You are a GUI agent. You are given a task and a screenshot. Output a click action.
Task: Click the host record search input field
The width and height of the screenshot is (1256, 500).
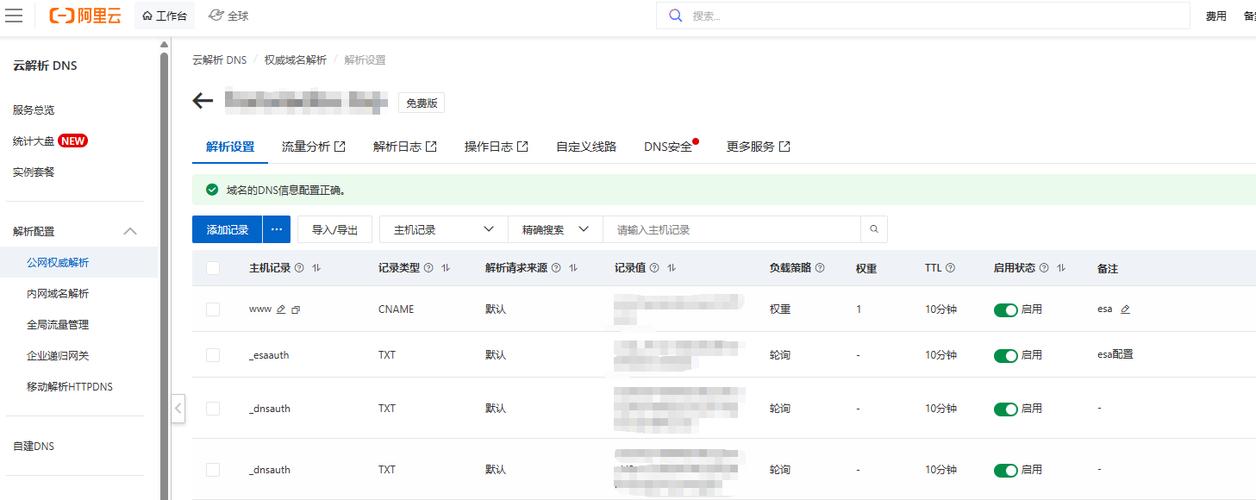[x=731, y=229]
